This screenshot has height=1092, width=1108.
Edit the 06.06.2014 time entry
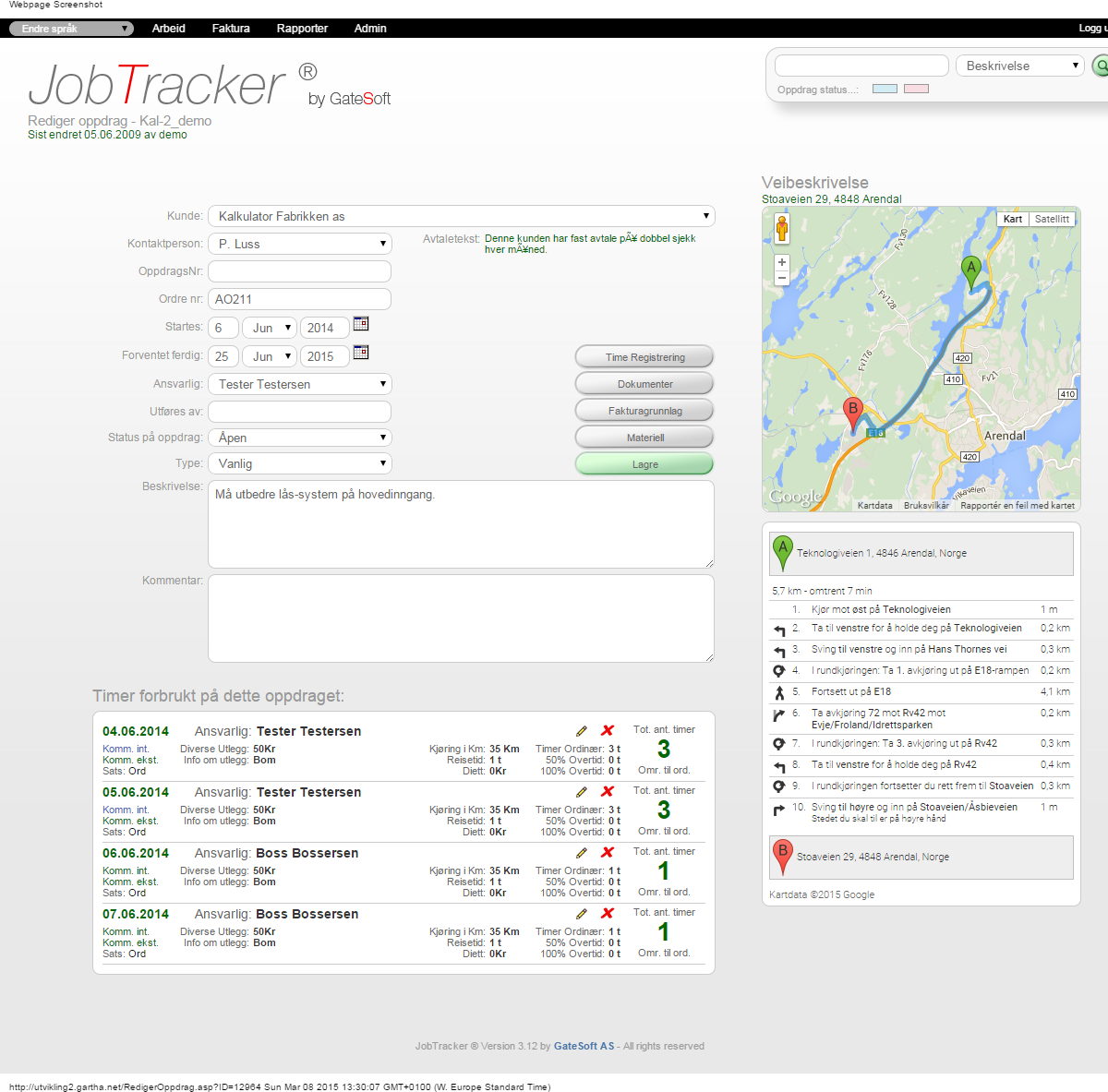[x=582, y=853]
